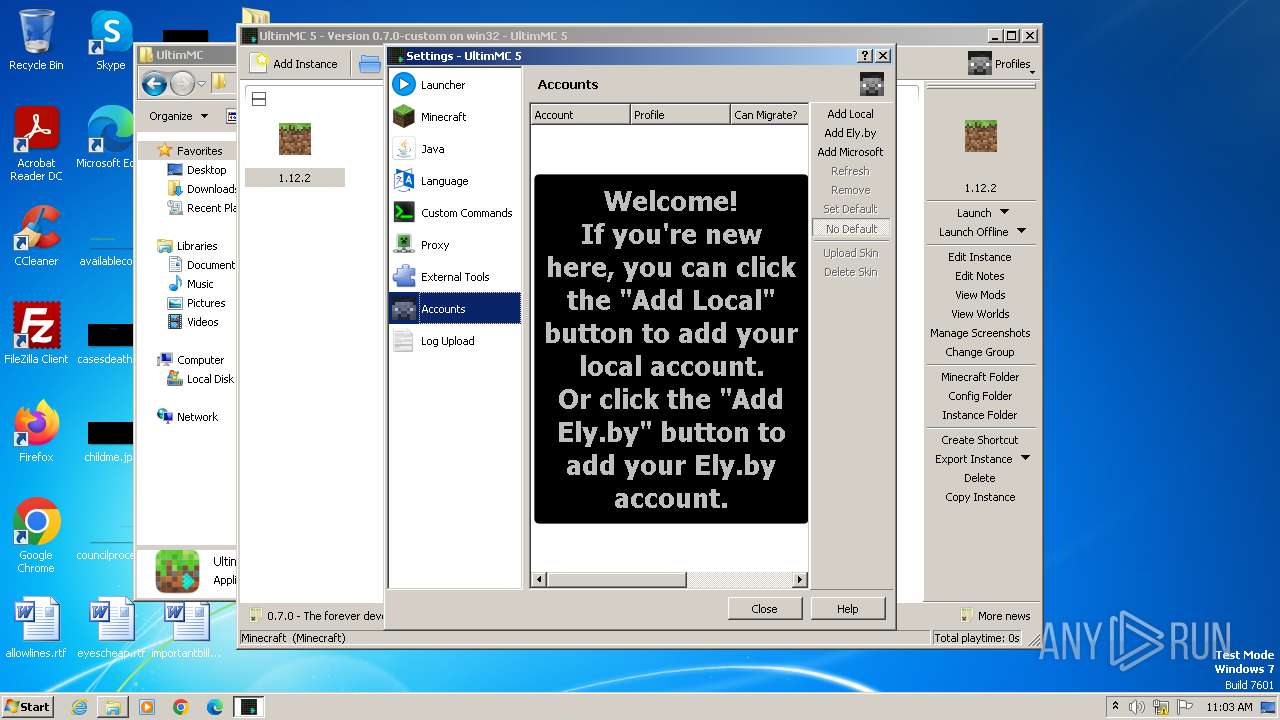The width and height of the screenshot is (1280, 720).
Task: Click More news in the status bar
Action: click(x=995, y=616)
